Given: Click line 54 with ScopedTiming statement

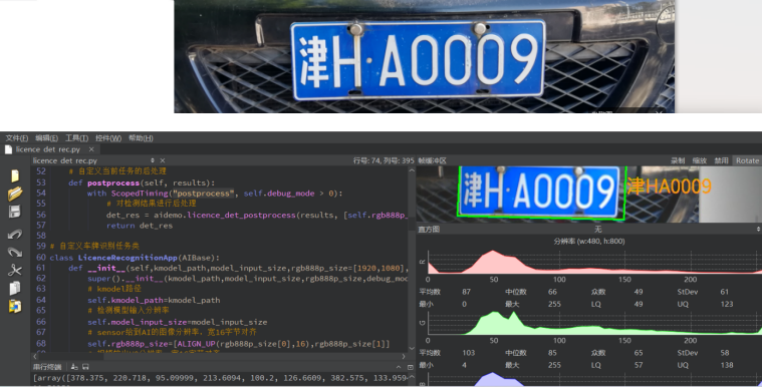Looking at the screenshot, I should tap(215, 194).
